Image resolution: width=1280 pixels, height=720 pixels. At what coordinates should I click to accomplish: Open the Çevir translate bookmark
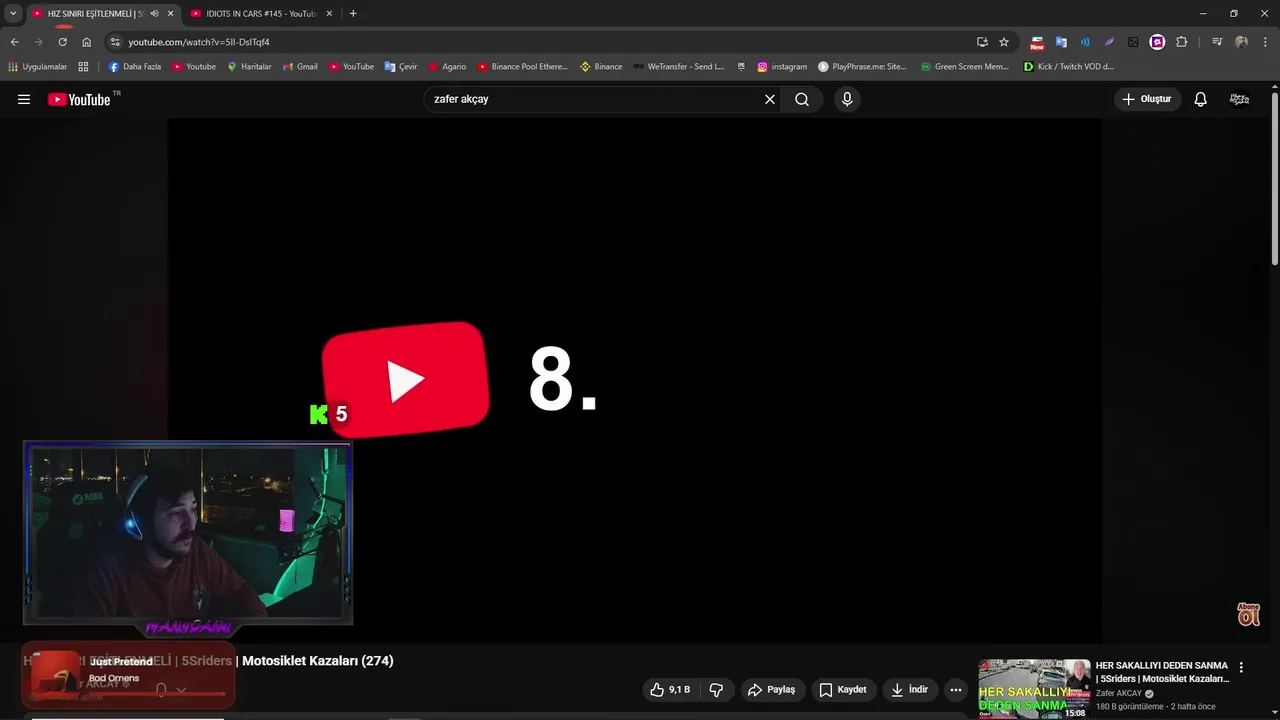point(401,67)
